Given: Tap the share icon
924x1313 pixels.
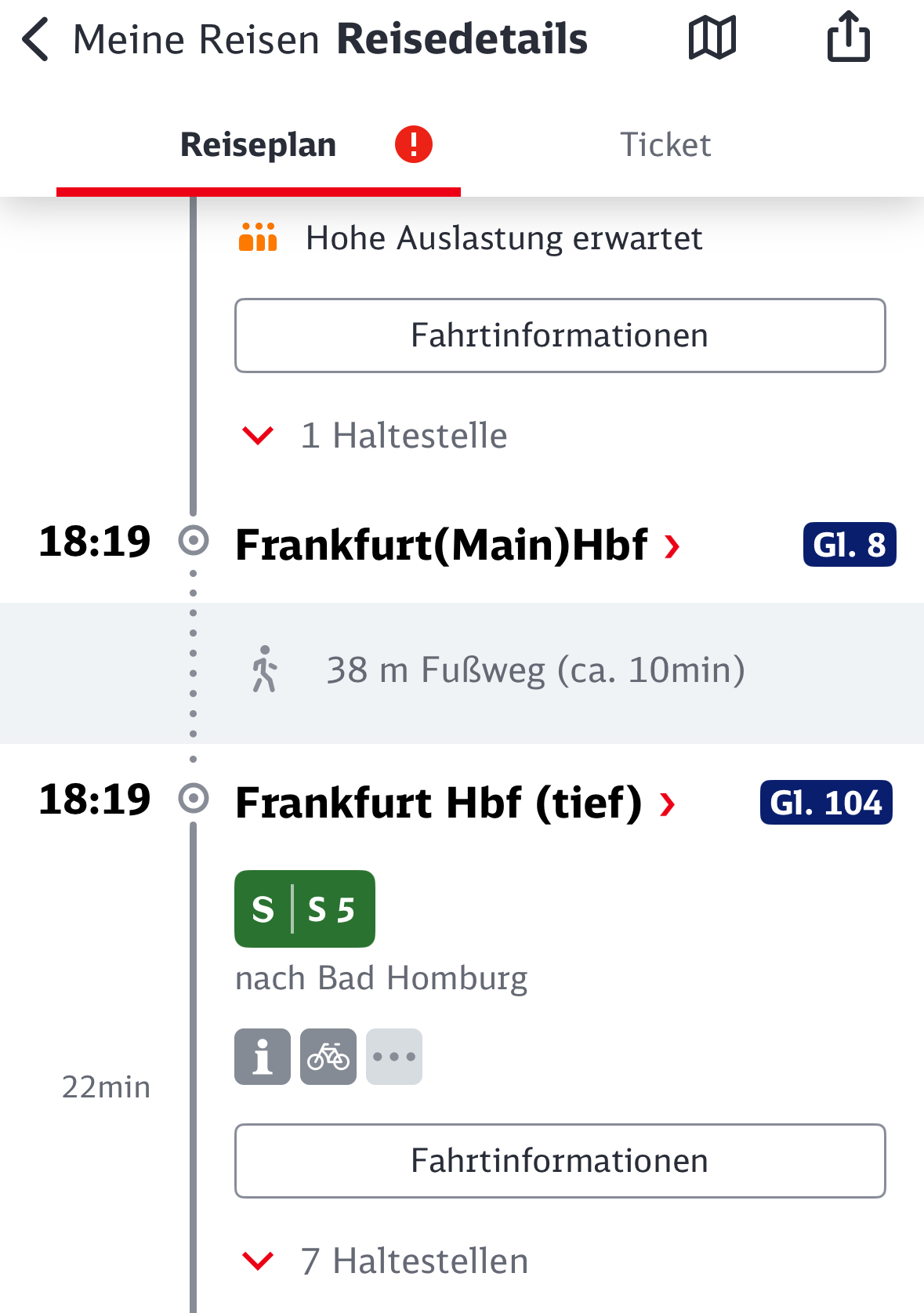Looking at the screenshot, I should click(x=848, y=37).
